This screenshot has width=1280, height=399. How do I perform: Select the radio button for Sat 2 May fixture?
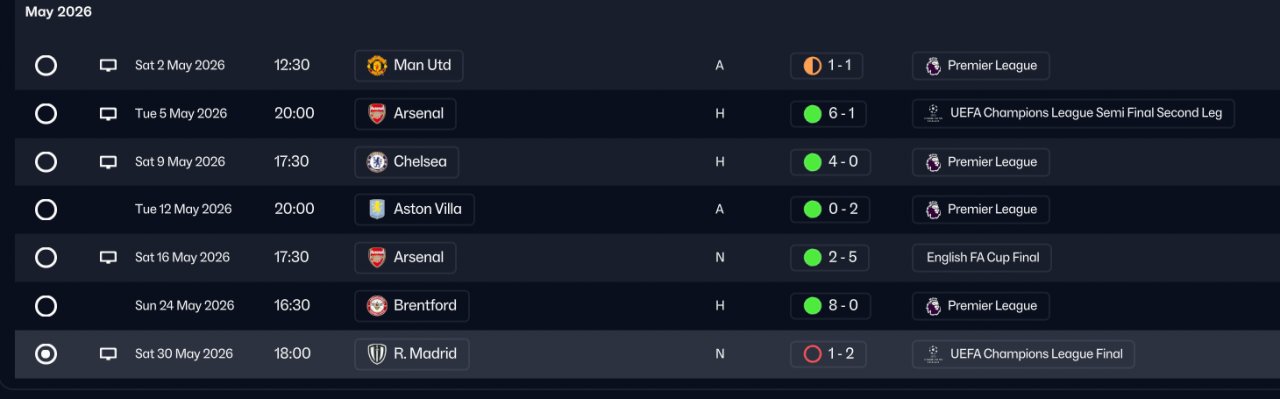tap(46, 66)
